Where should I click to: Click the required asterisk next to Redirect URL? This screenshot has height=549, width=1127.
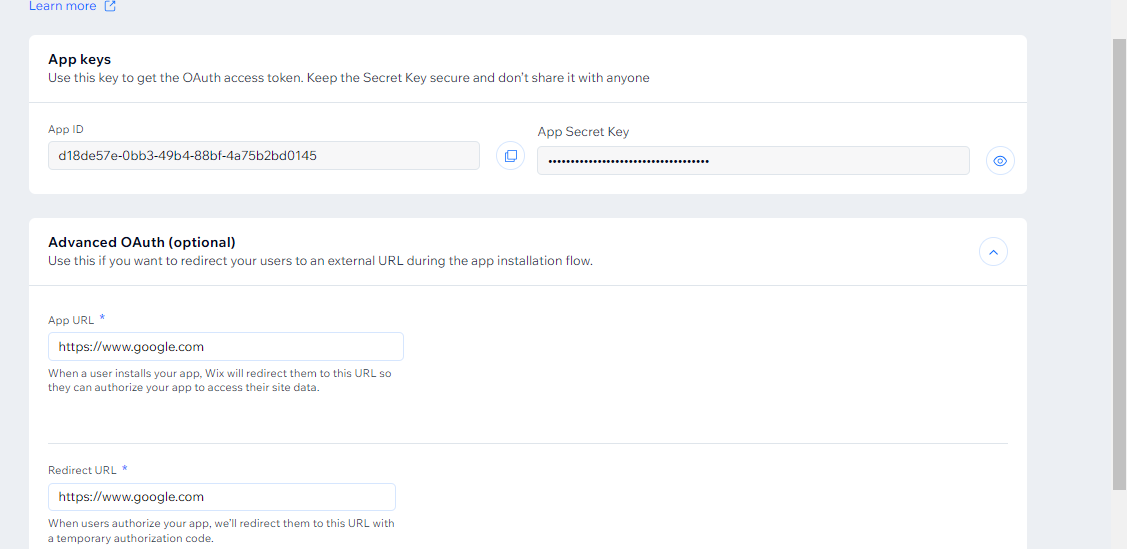pos(124,468)
